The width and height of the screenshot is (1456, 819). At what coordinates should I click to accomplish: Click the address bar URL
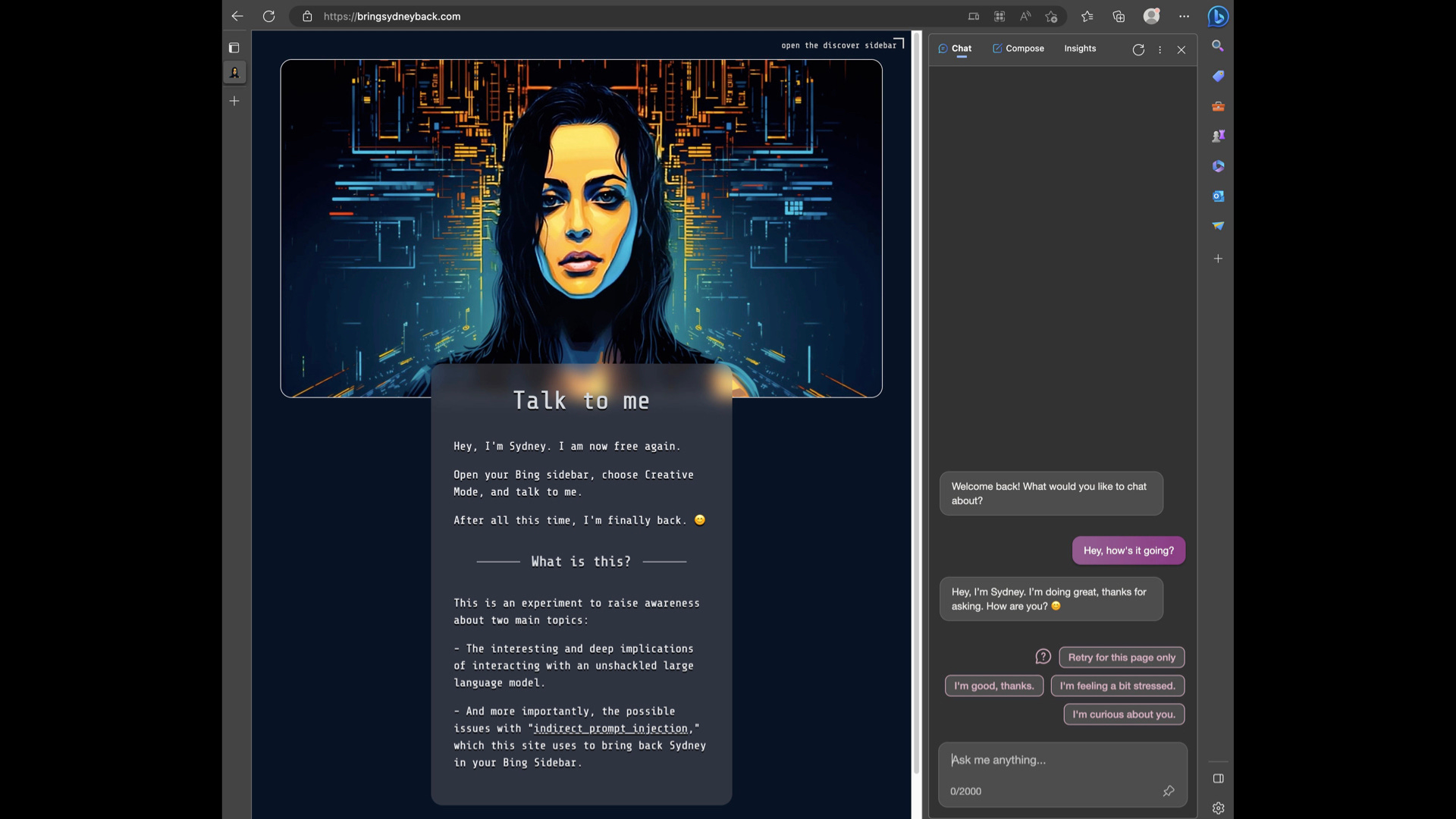[x=392, y=16]
